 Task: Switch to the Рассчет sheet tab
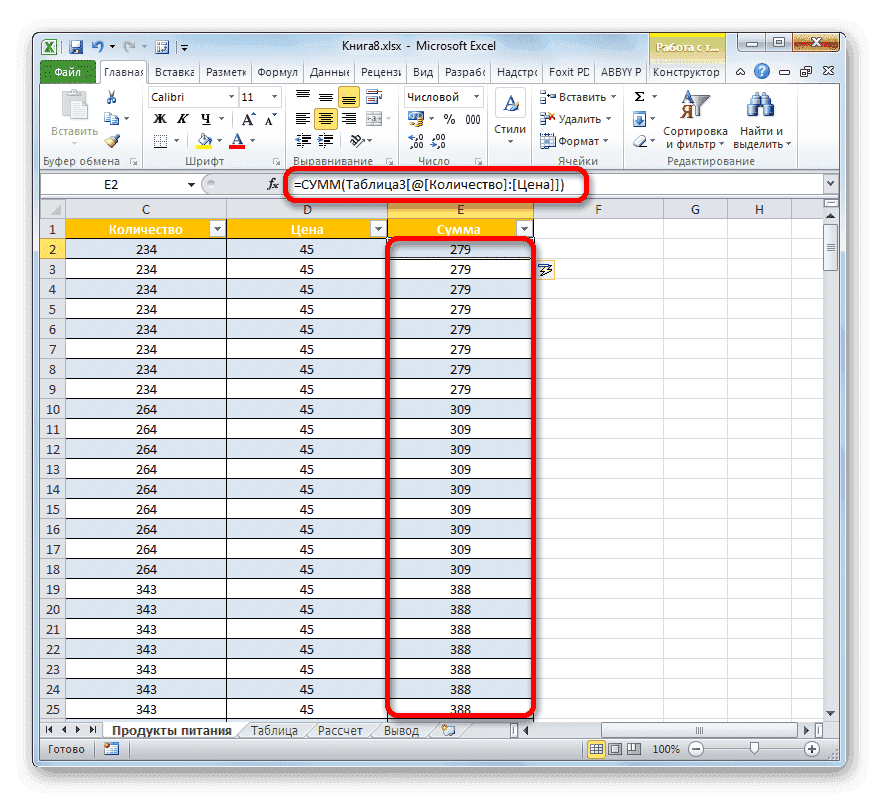(x=339, y=730)
